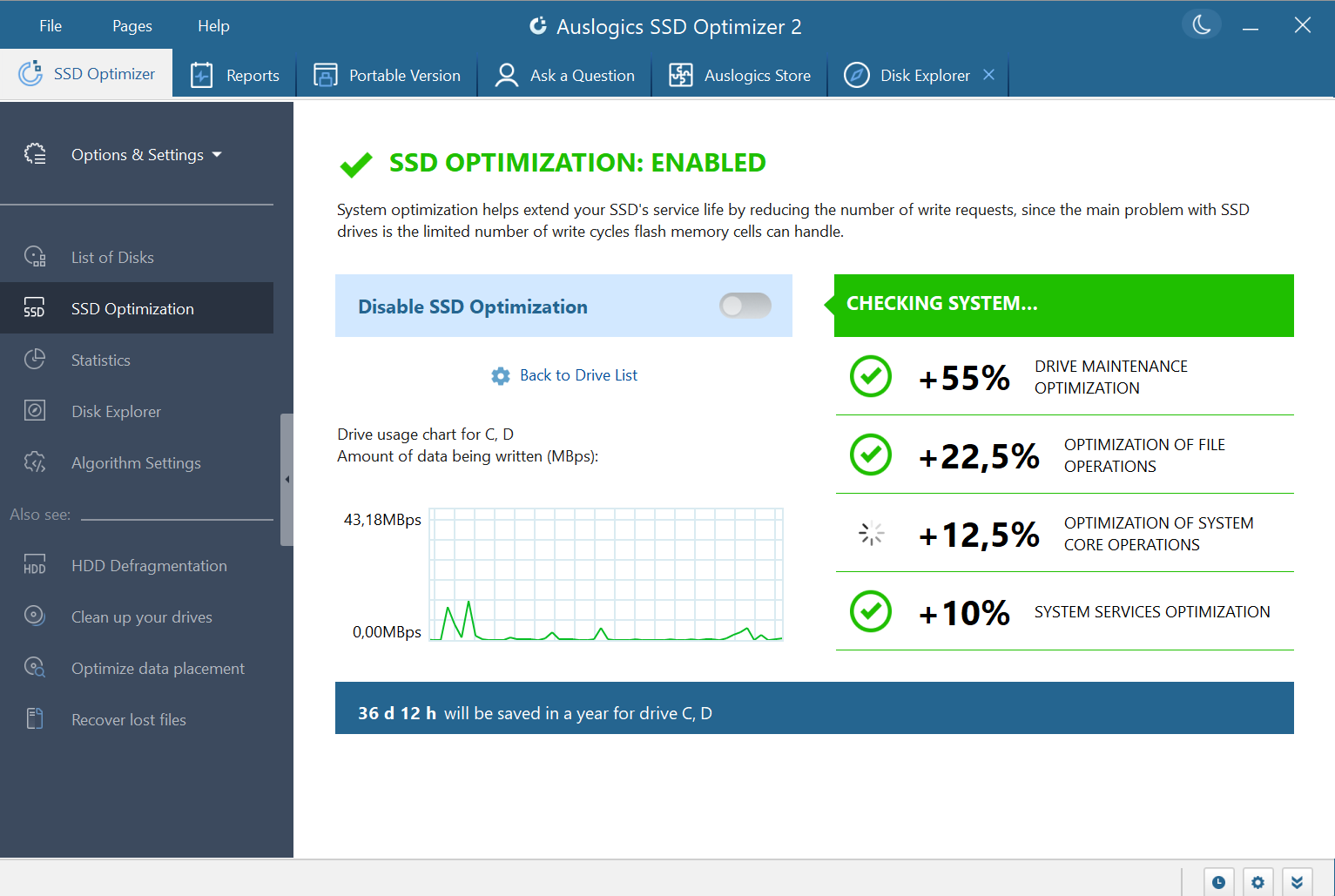Screen dimensions: 1335x896
Task: Open the List of Disks panel
Action: pos(111,257)
